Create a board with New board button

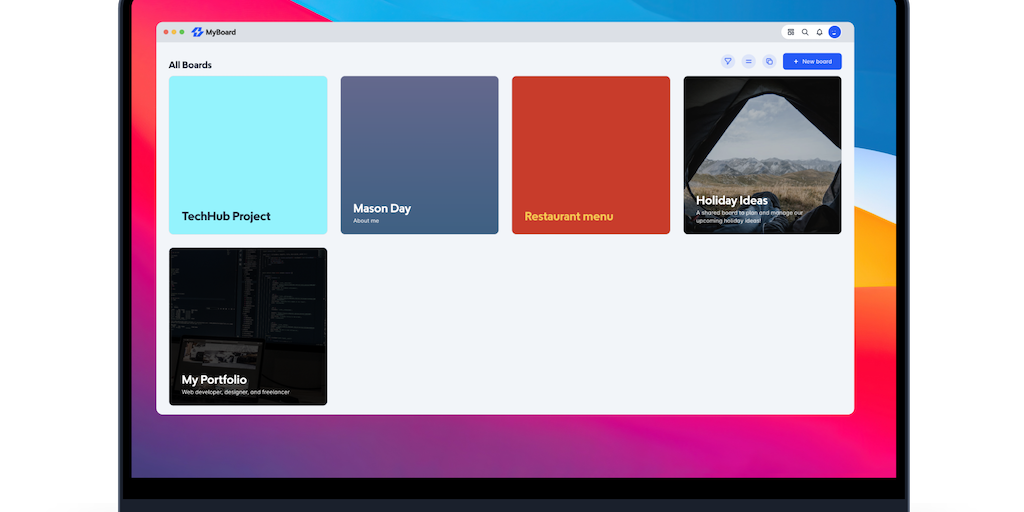point(812,62)
